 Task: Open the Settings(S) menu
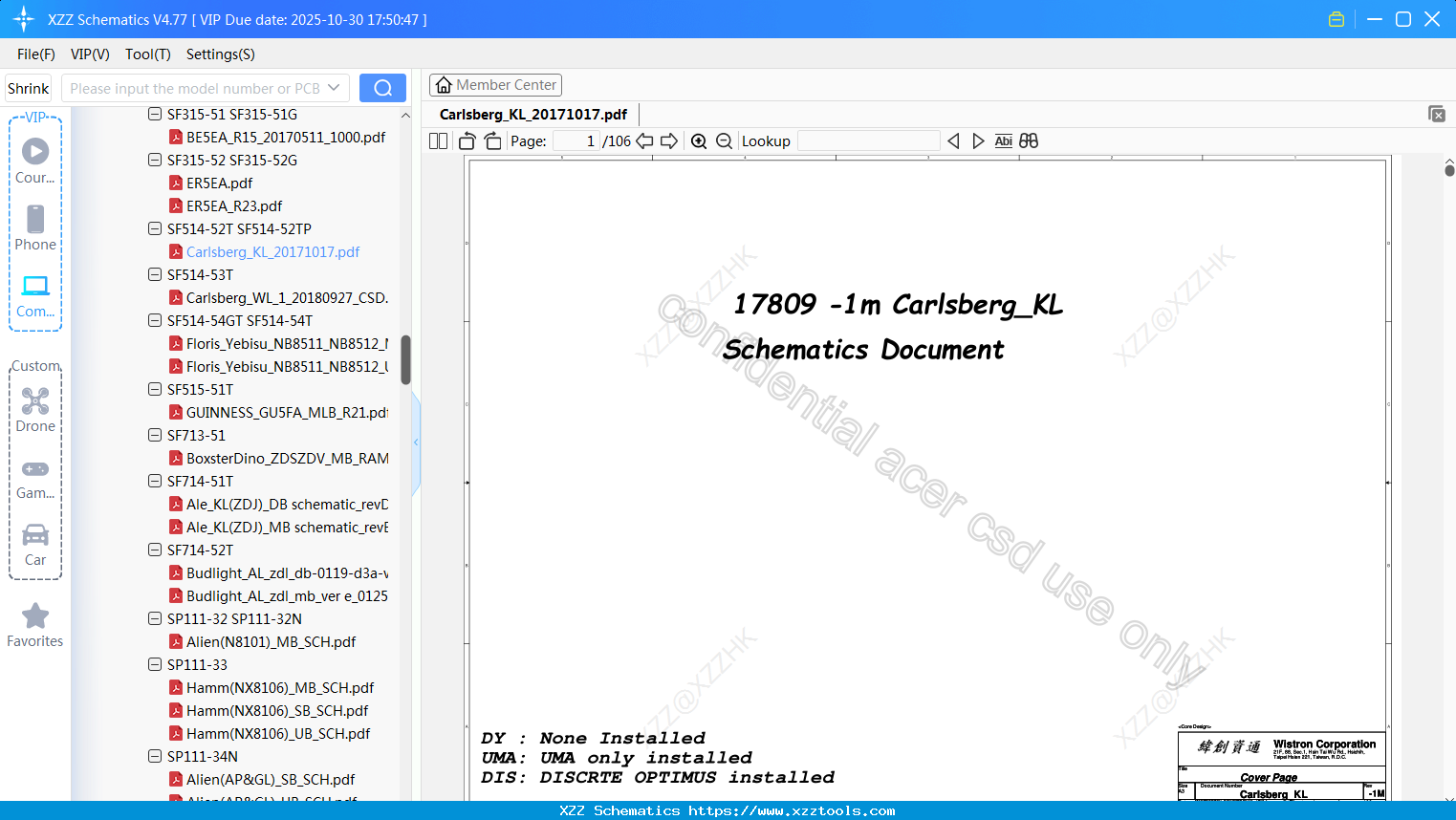221,54
